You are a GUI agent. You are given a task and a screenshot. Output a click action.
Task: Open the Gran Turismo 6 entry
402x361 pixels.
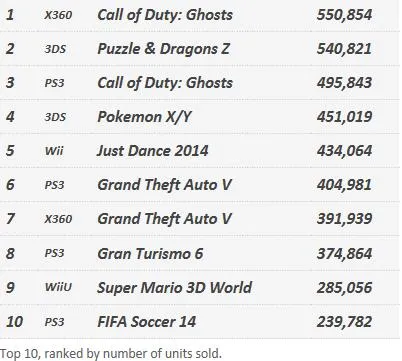[x=150, y=254]
